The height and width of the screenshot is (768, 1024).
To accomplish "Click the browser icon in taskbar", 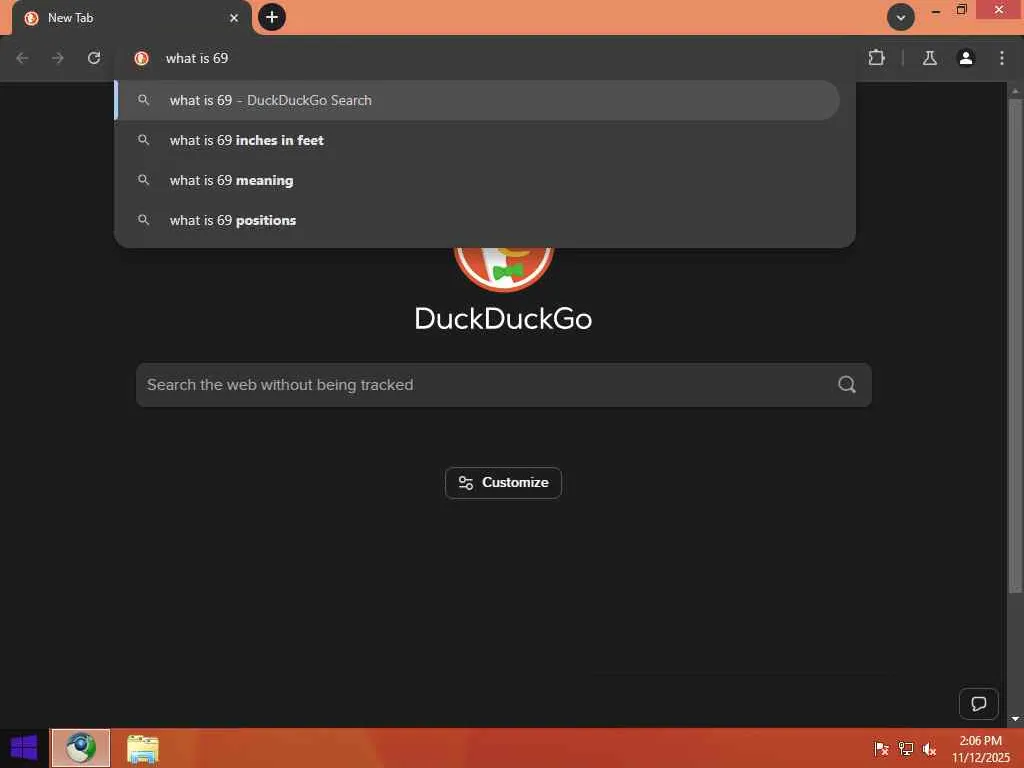I will [81, 748].
